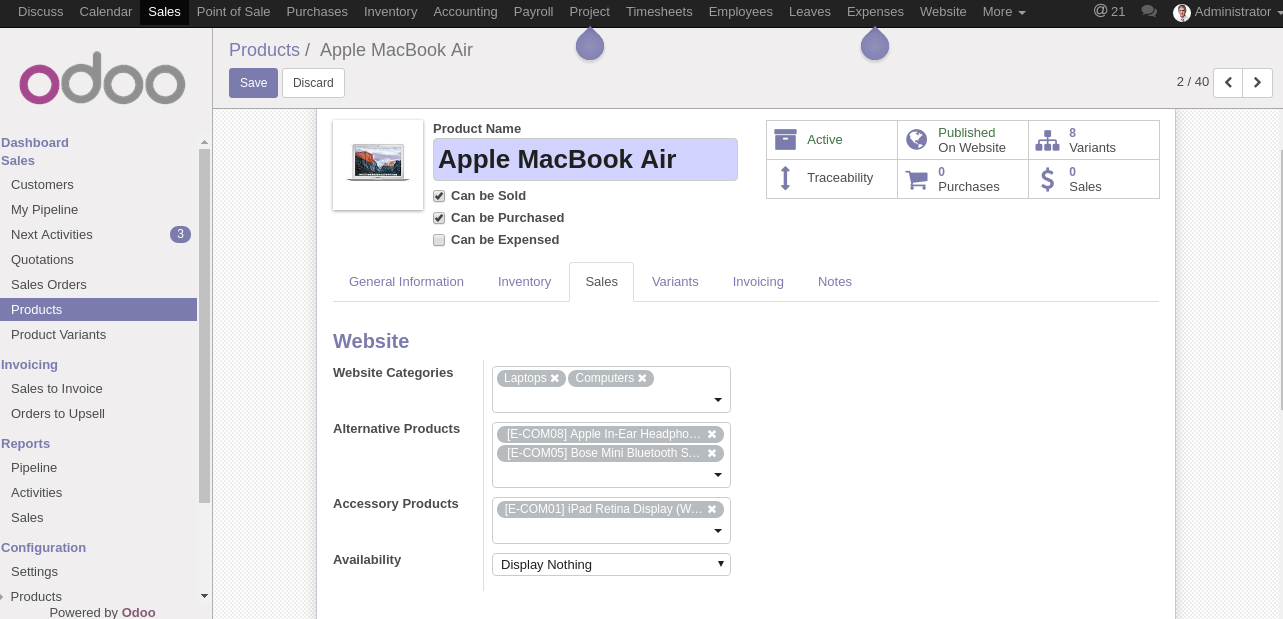The height and width of the screenshot is (619, 1283).
Task: Open the Availability Display Nothing dropdown
Action: 611,565
